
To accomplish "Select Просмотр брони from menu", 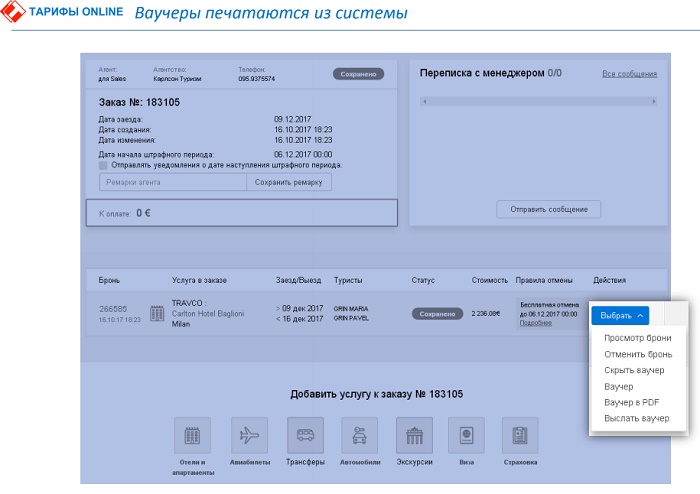I will [x=638, y=338].
